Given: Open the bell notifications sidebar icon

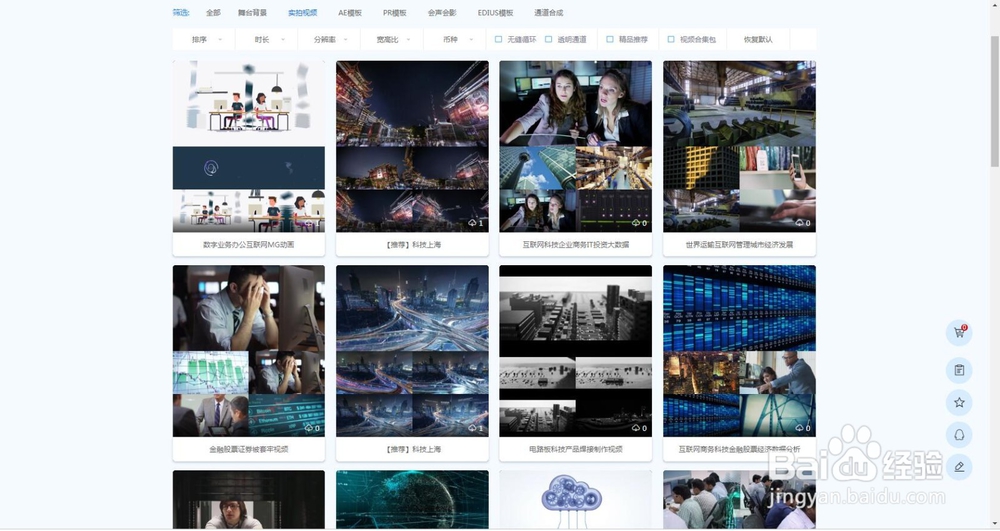Looking at the screenshot, I should click(x=959, y=435).
